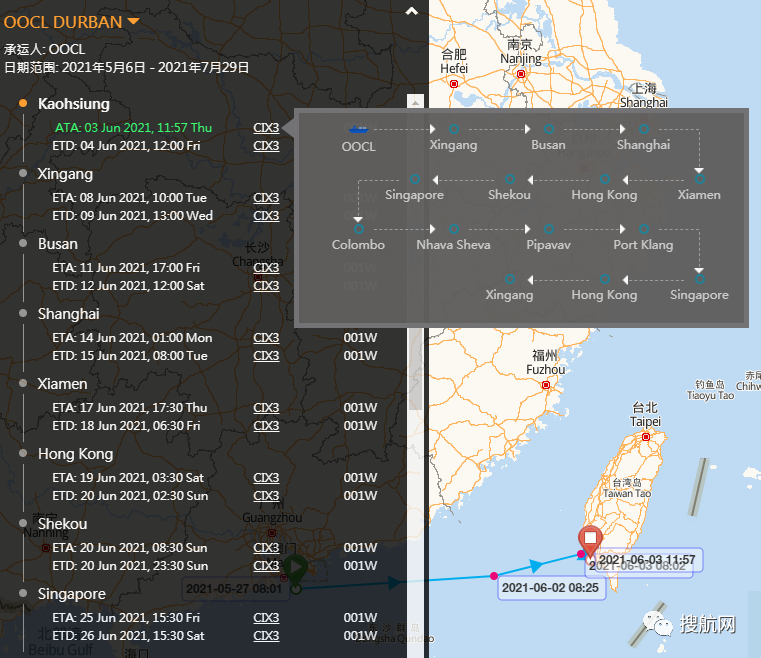Click the green departure marker on the track
Image resolution: width=761 pixels, height=658 pixels.
tap(294, 571)
